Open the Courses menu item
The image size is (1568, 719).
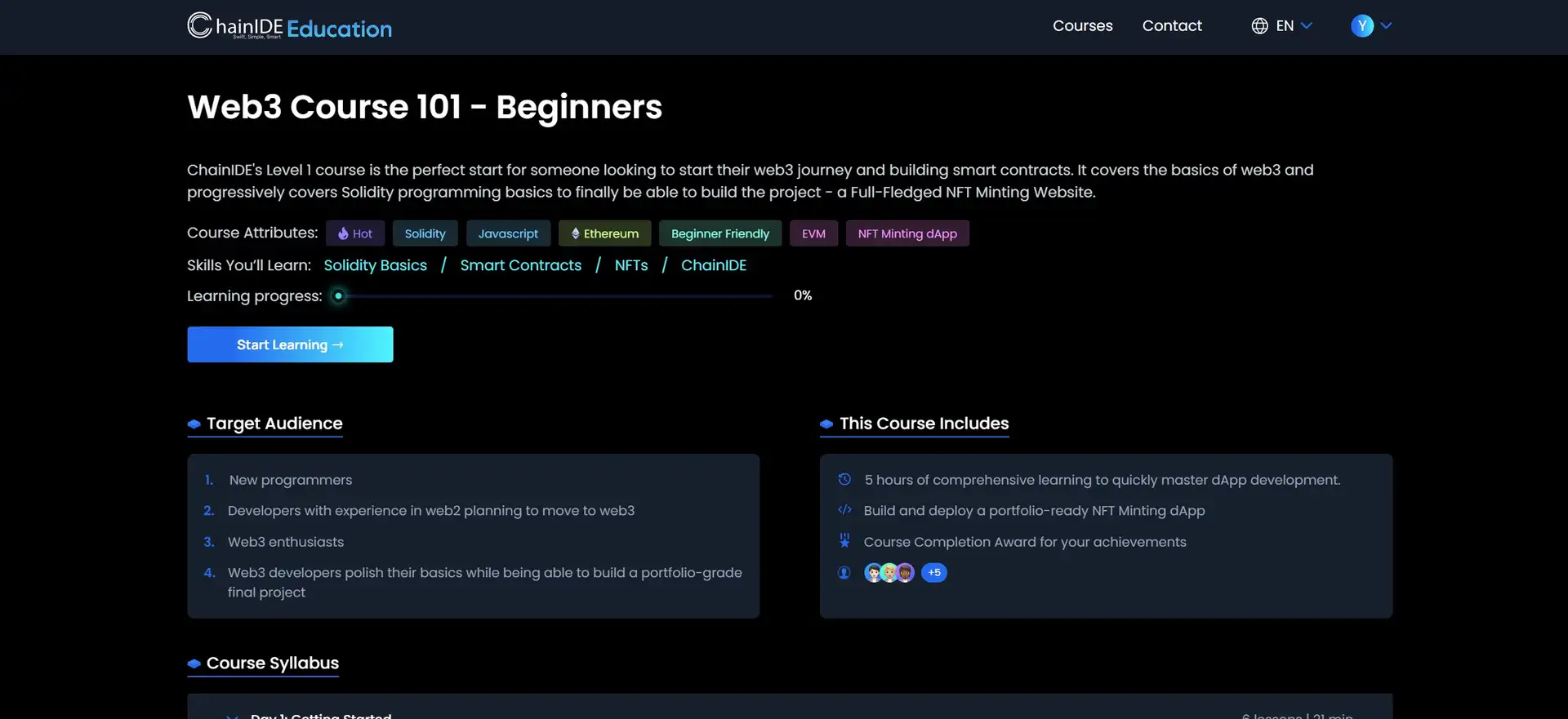point(1082,26)
